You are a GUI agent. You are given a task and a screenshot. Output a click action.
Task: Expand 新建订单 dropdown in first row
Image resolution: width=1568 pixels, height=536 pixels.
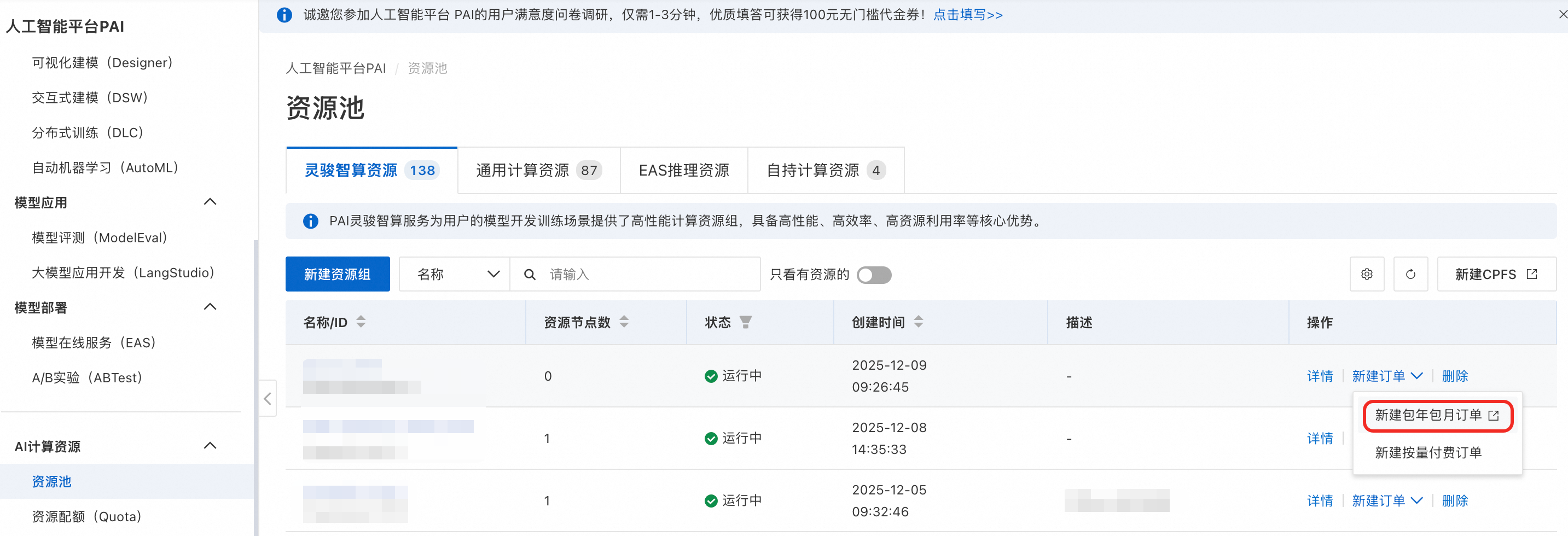(x=1387, y=376)
